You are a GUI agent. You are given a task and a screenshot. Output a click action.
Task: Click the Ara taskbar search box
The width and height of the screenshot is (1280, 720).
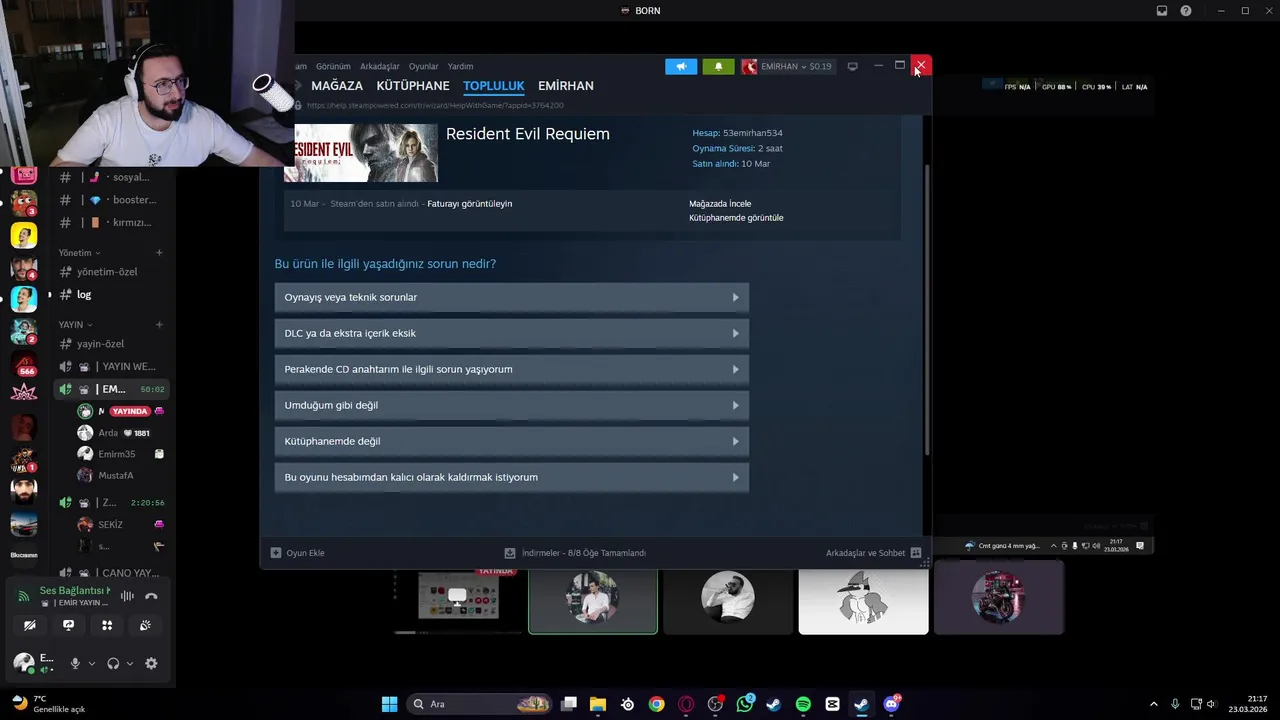coord(480,704)
